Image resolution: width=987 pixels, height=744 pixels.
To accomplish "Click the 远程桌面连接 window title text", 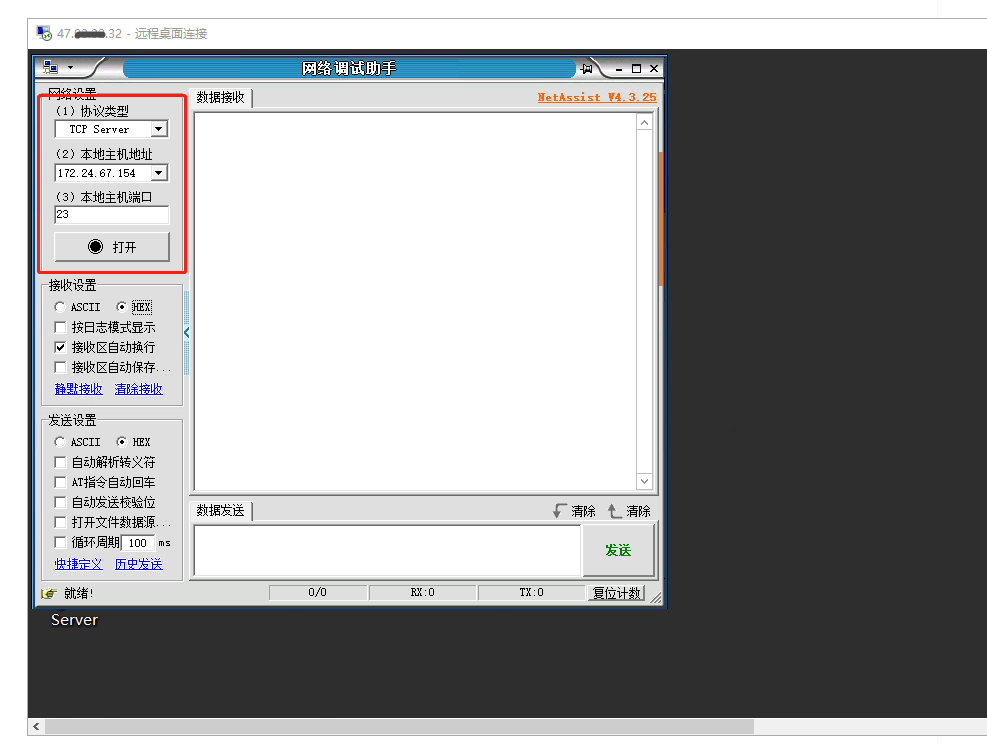I will [x=171, y=33].
